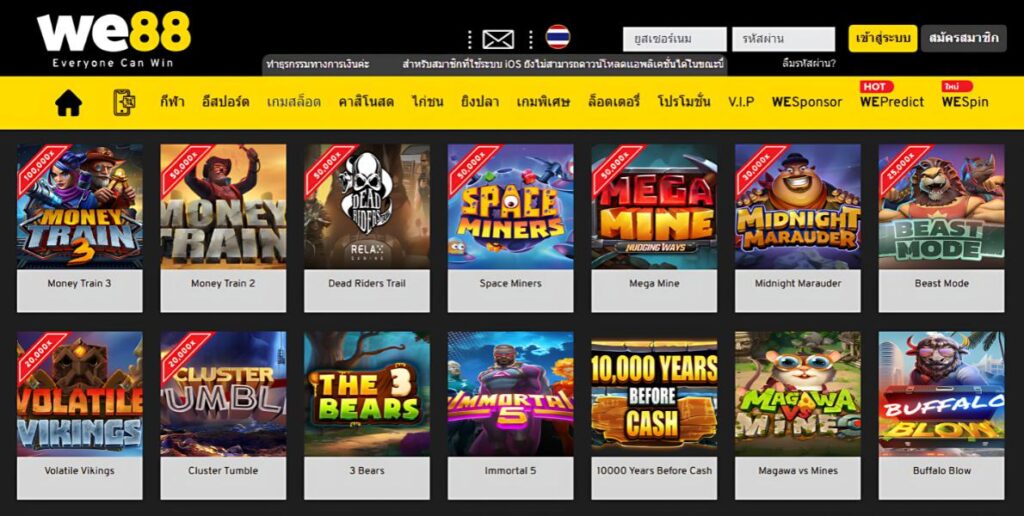
Task: Open Money Train 3 game thumbnail
Action: point(80,206)
